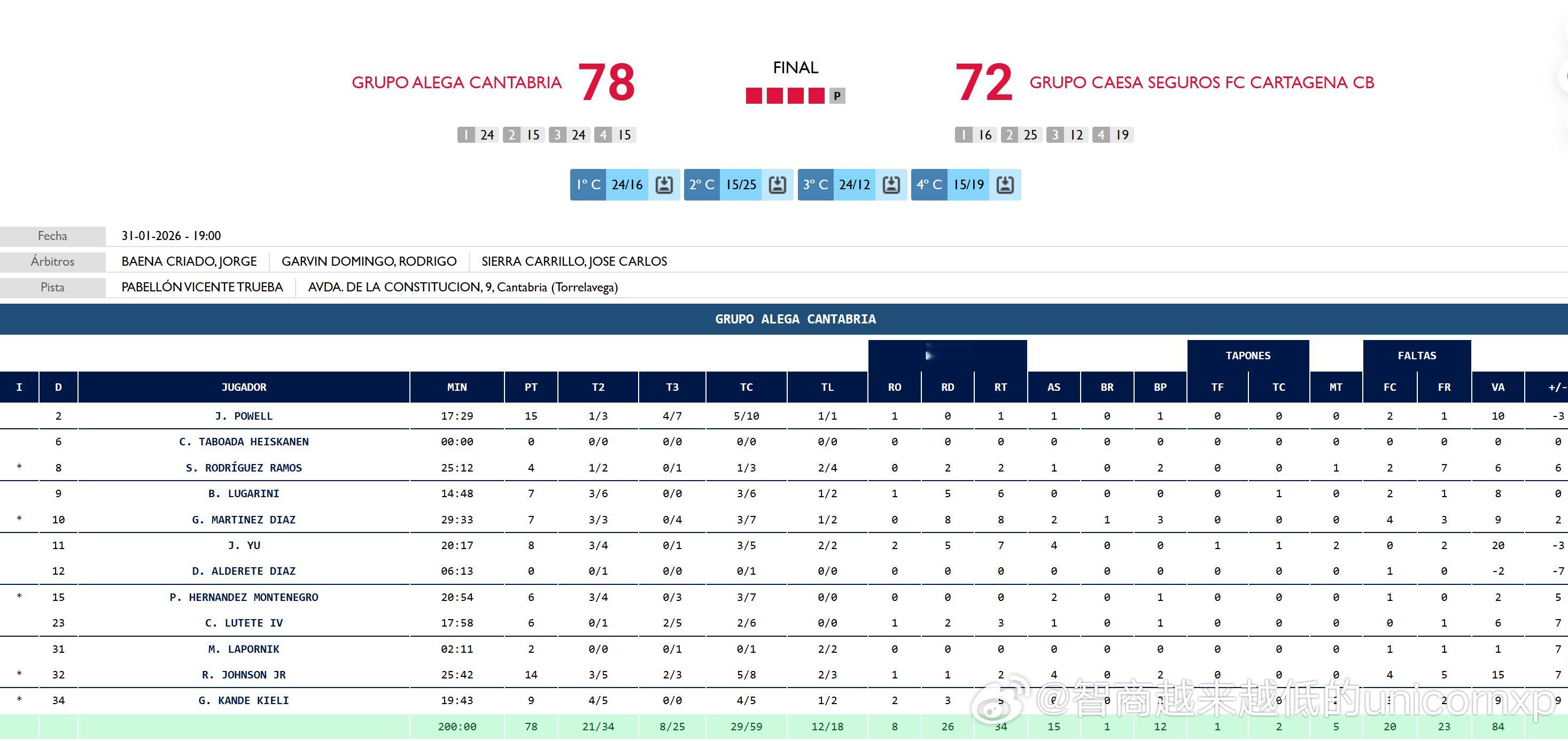Open GRUPO ALEGA CANTABRIA team name link
1568x741 pixels.
click(456, 83)
